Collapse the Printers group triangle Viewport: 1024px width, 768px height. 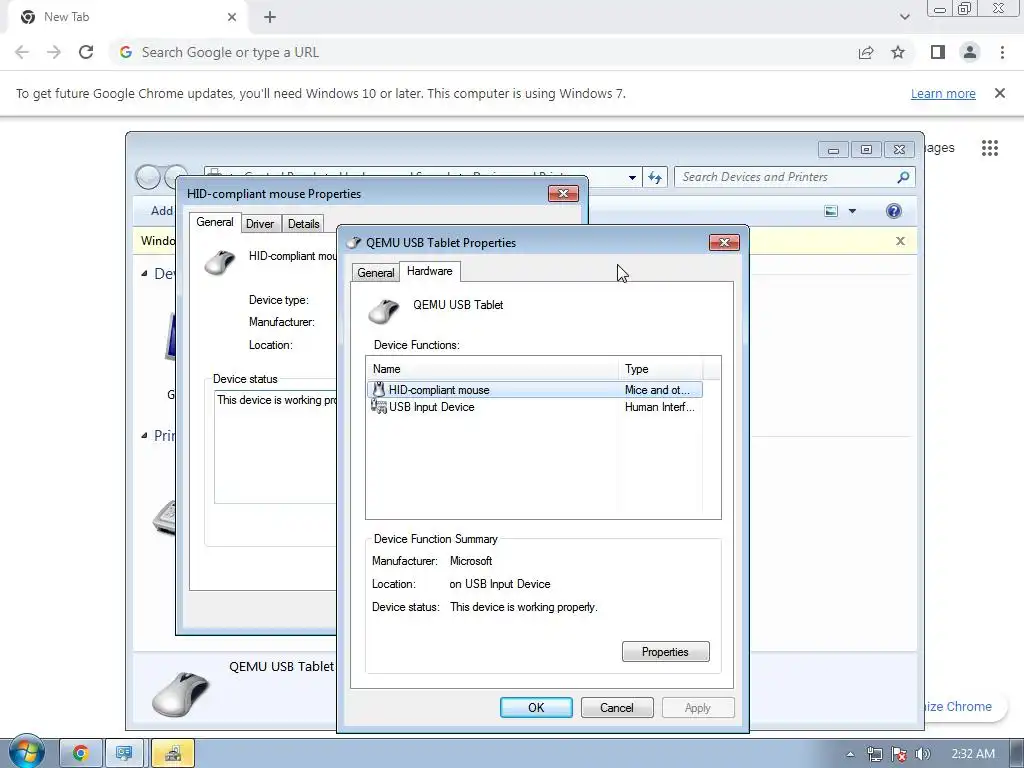tap(144, 436)
